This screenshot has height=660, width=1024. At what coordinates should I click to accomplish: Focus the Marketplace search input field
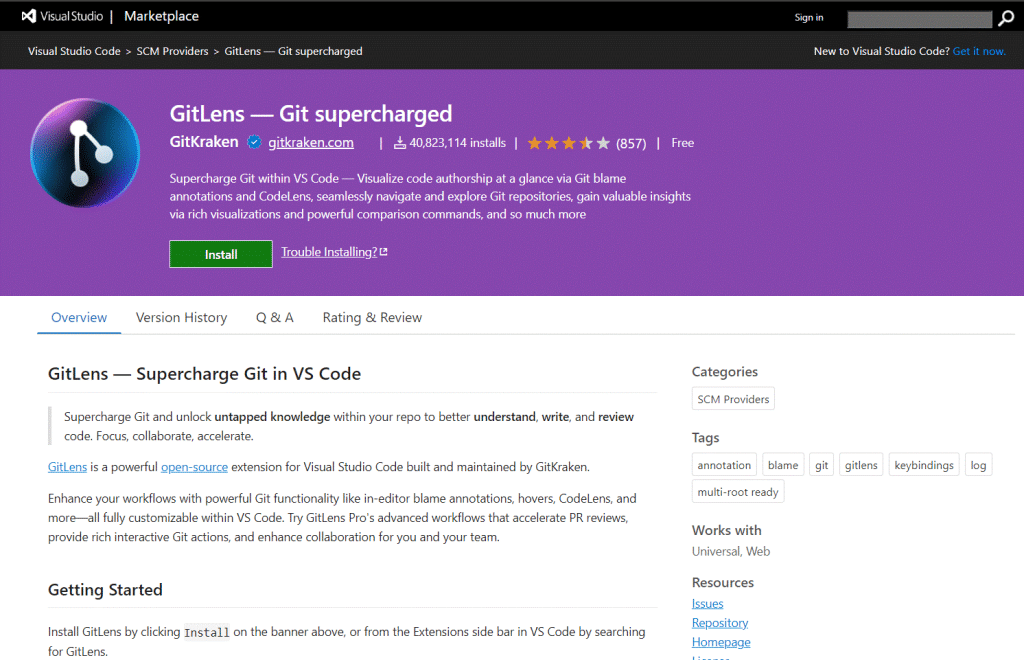920,19
